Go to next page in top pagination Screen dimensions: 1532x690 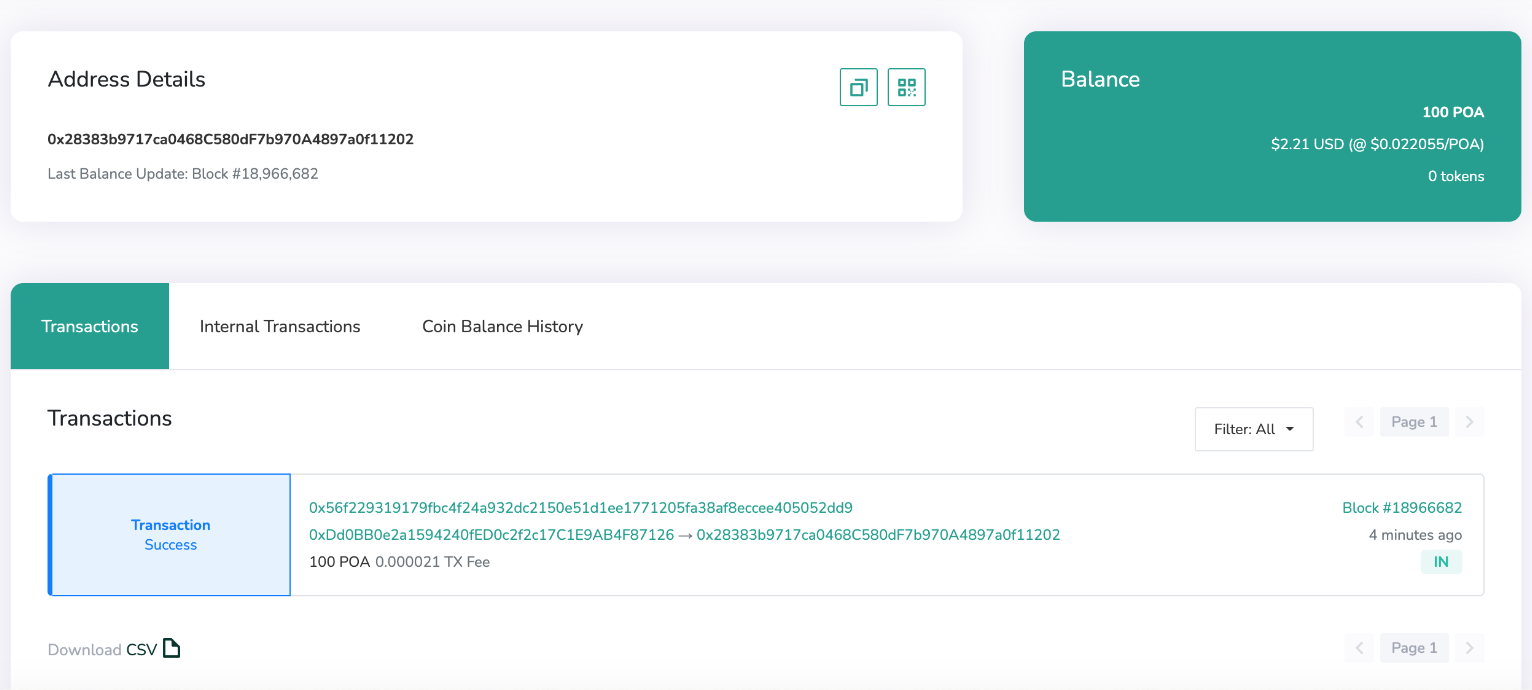1469,422
